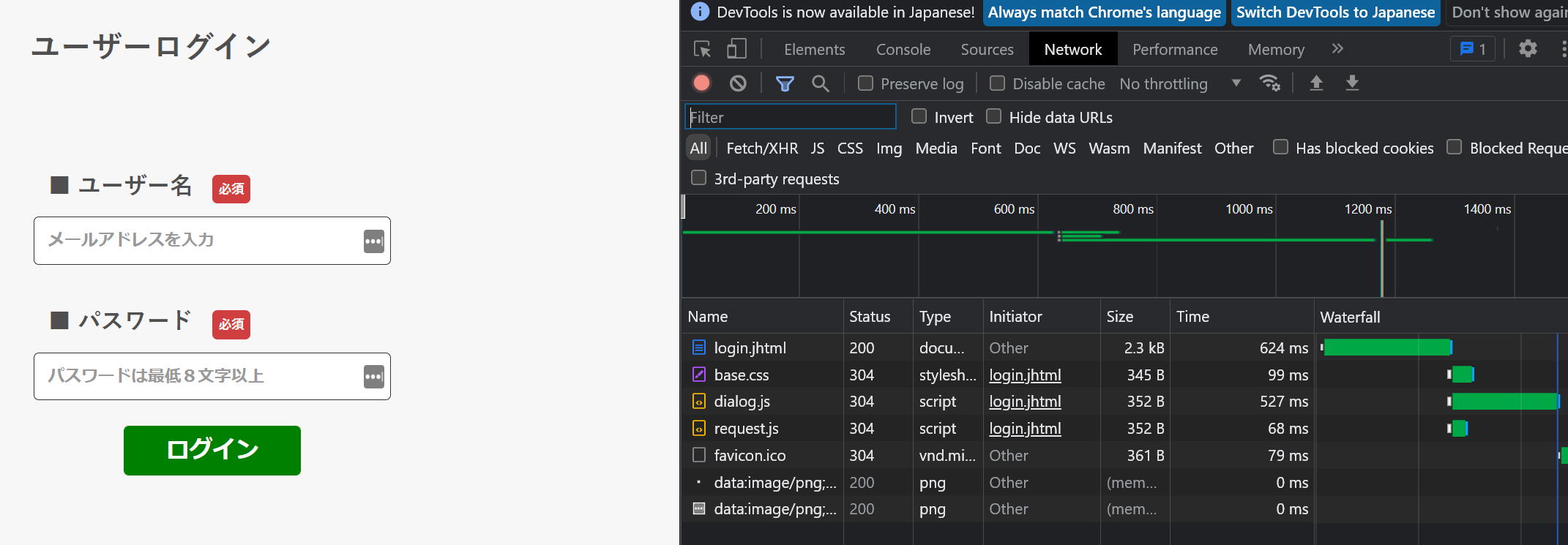Open DevTools settings gear
The image size is (1568, 545).
coord(1528,49)
